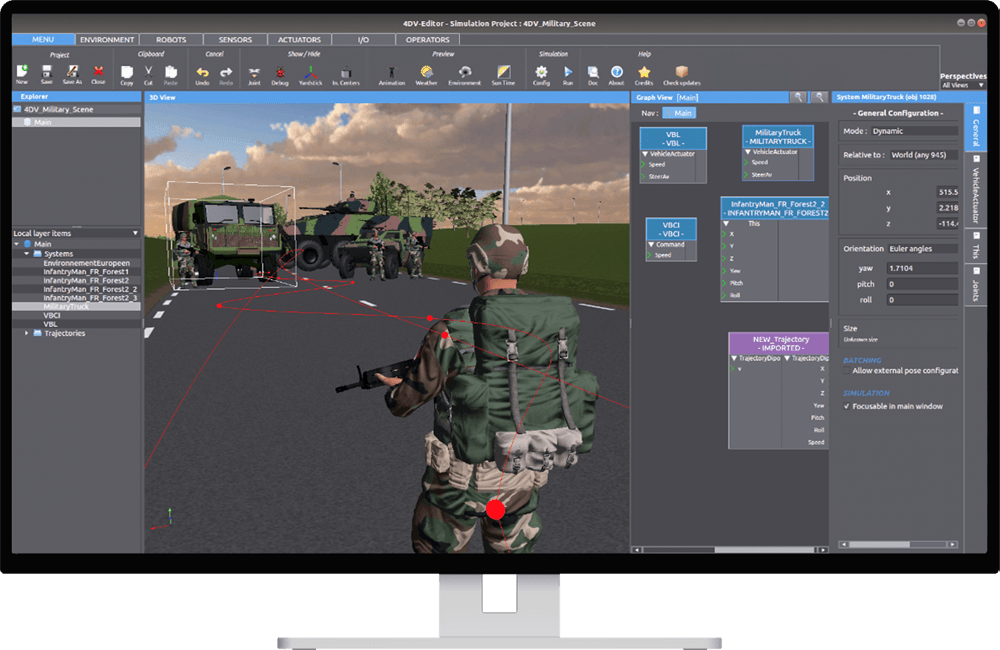Image resolution: width=1000 pixels, height=650 pixels.
Task: Run the simulation
Action: point(566,70)
